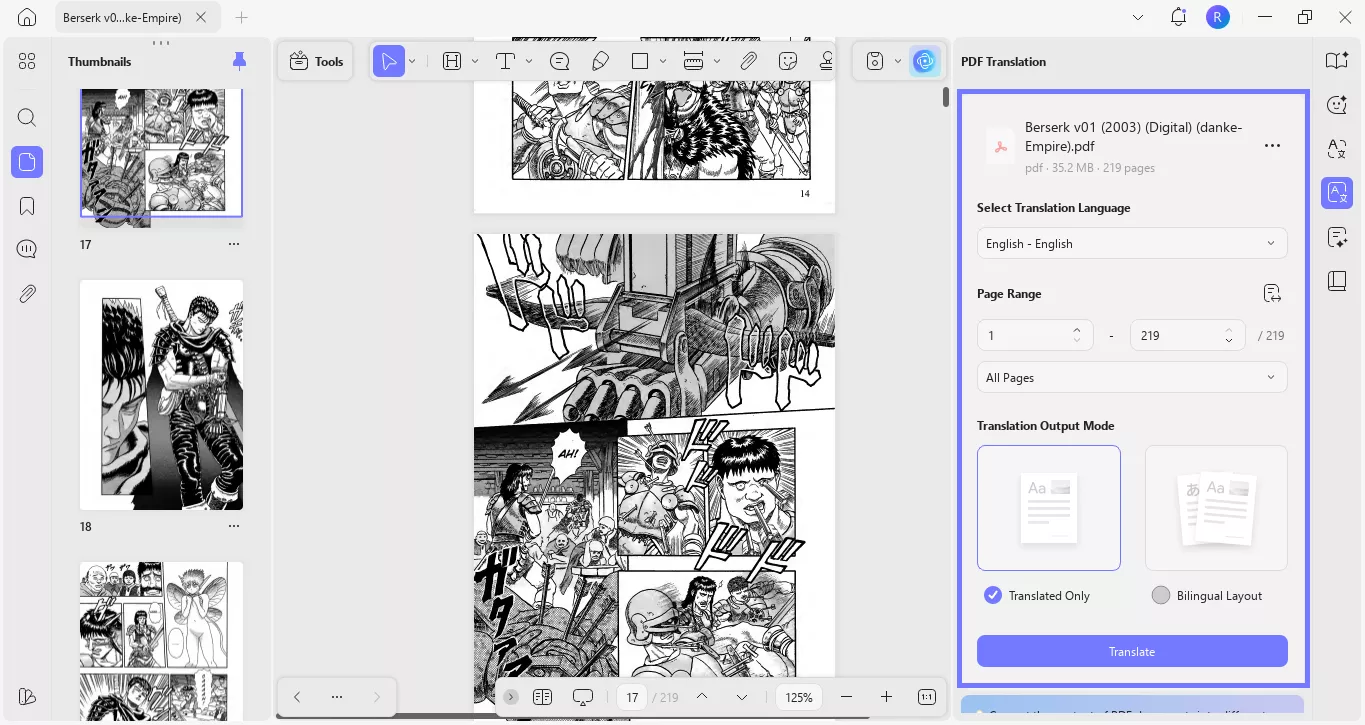The width and height of the screenshot is (1365, 725).
Task: Expand the Text tool options arrow
Action: click(529, 61)
